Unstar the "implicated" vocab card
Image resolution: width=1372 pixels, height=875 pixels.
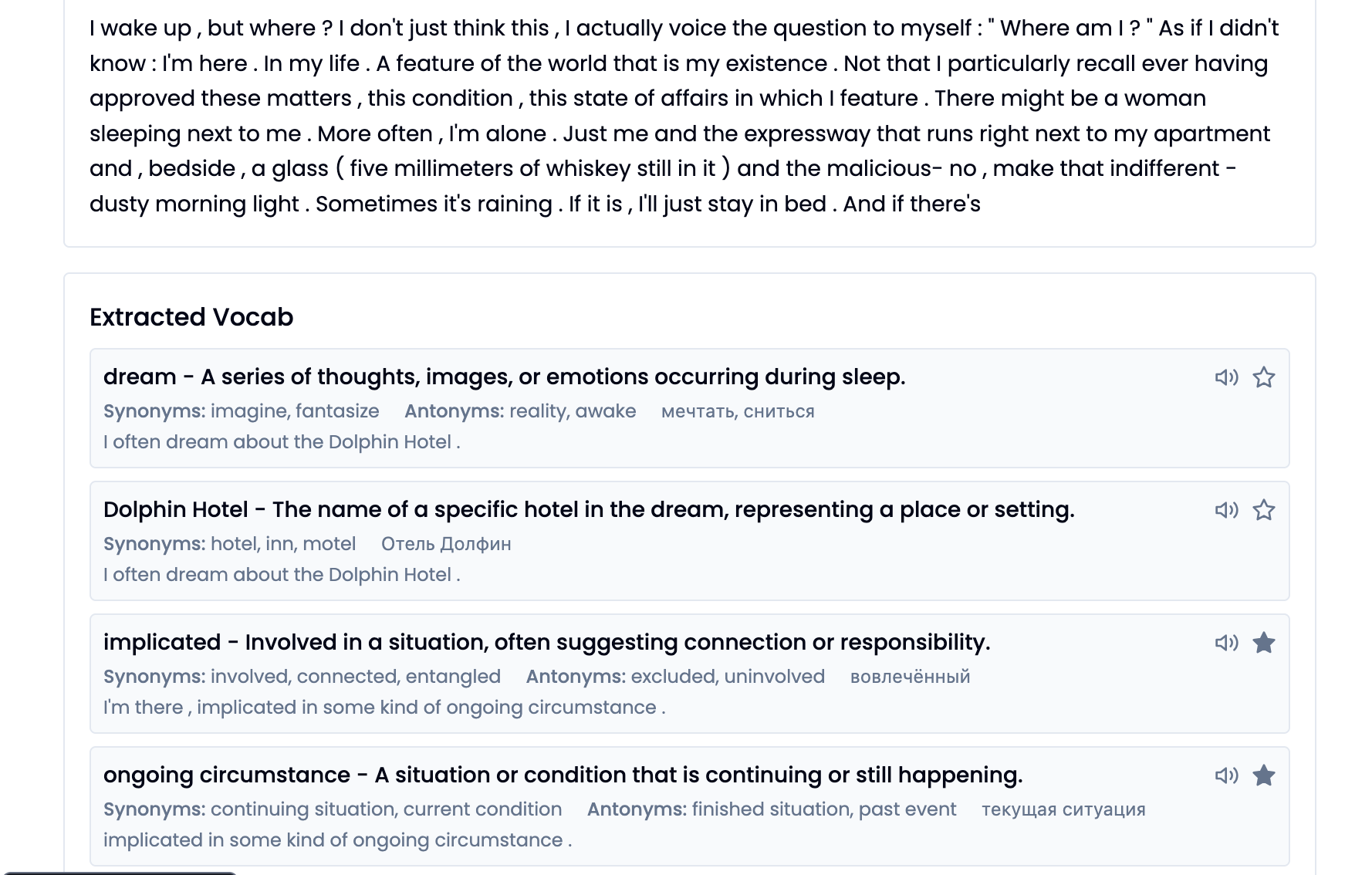click(x=1265, y=642)
